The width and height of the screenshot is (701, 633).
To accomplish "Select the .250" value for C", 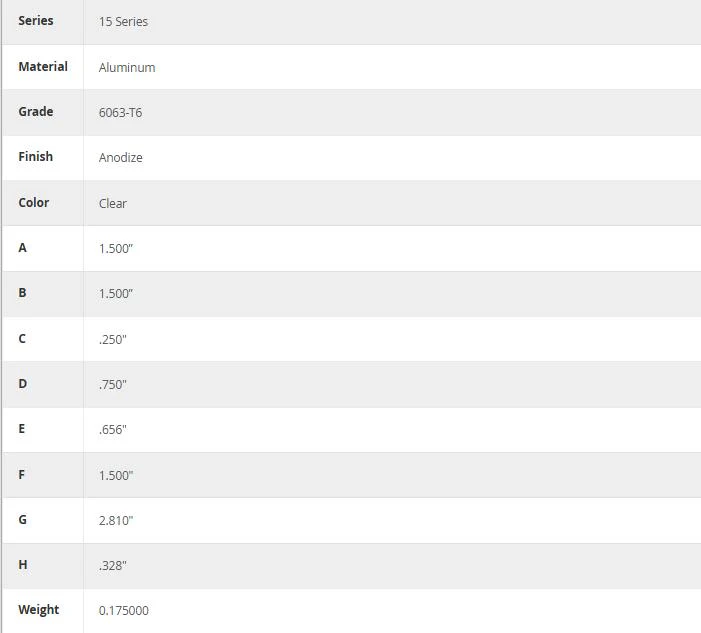I will coord(113,339).
